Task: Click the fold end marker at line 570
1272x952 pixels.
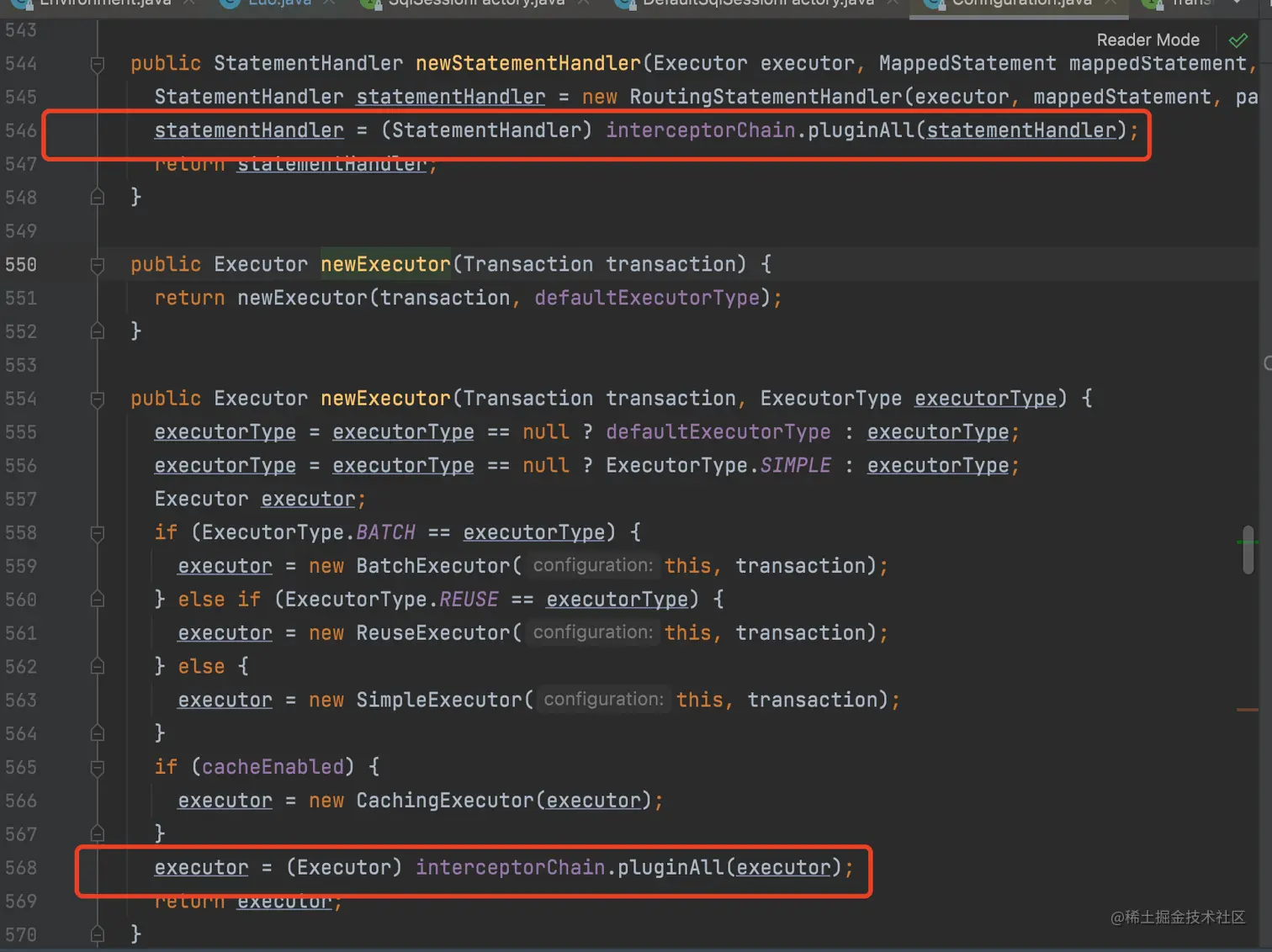Action: tap(98, 934)
